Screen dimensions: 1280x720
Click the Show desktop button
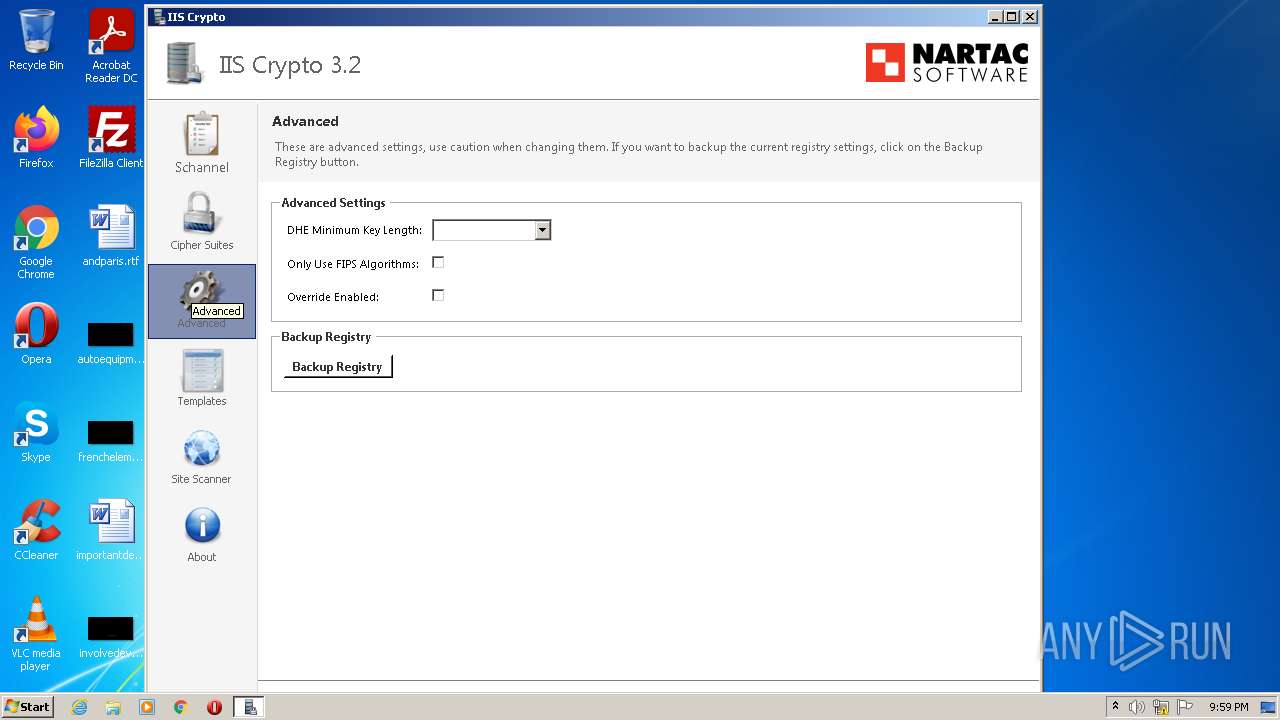(x=1269, y=707)
